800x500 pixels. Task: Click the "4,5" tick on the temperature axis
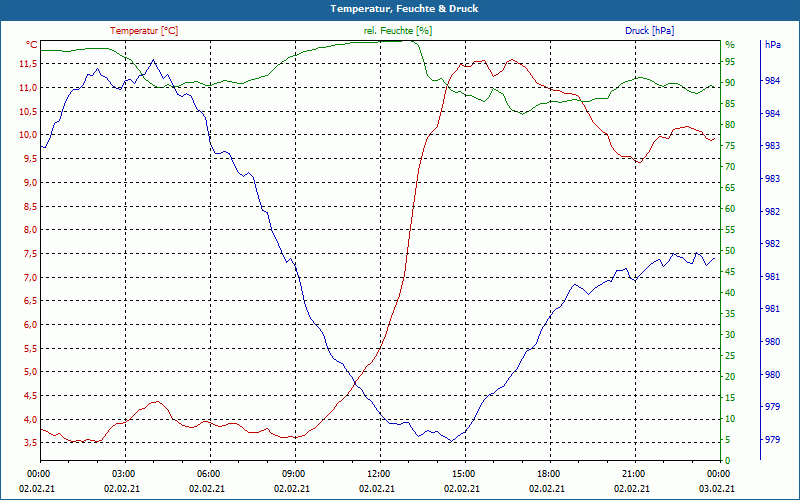tap(30, 395)
